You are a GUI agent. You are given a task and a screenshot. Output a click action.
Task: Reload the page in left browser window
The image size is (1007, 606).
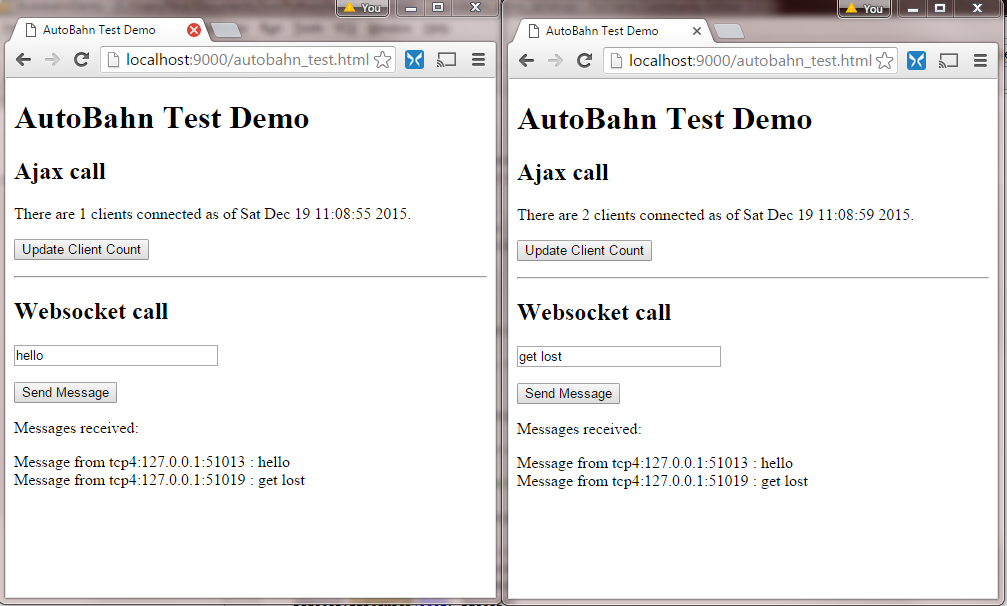tap(81, 60)
